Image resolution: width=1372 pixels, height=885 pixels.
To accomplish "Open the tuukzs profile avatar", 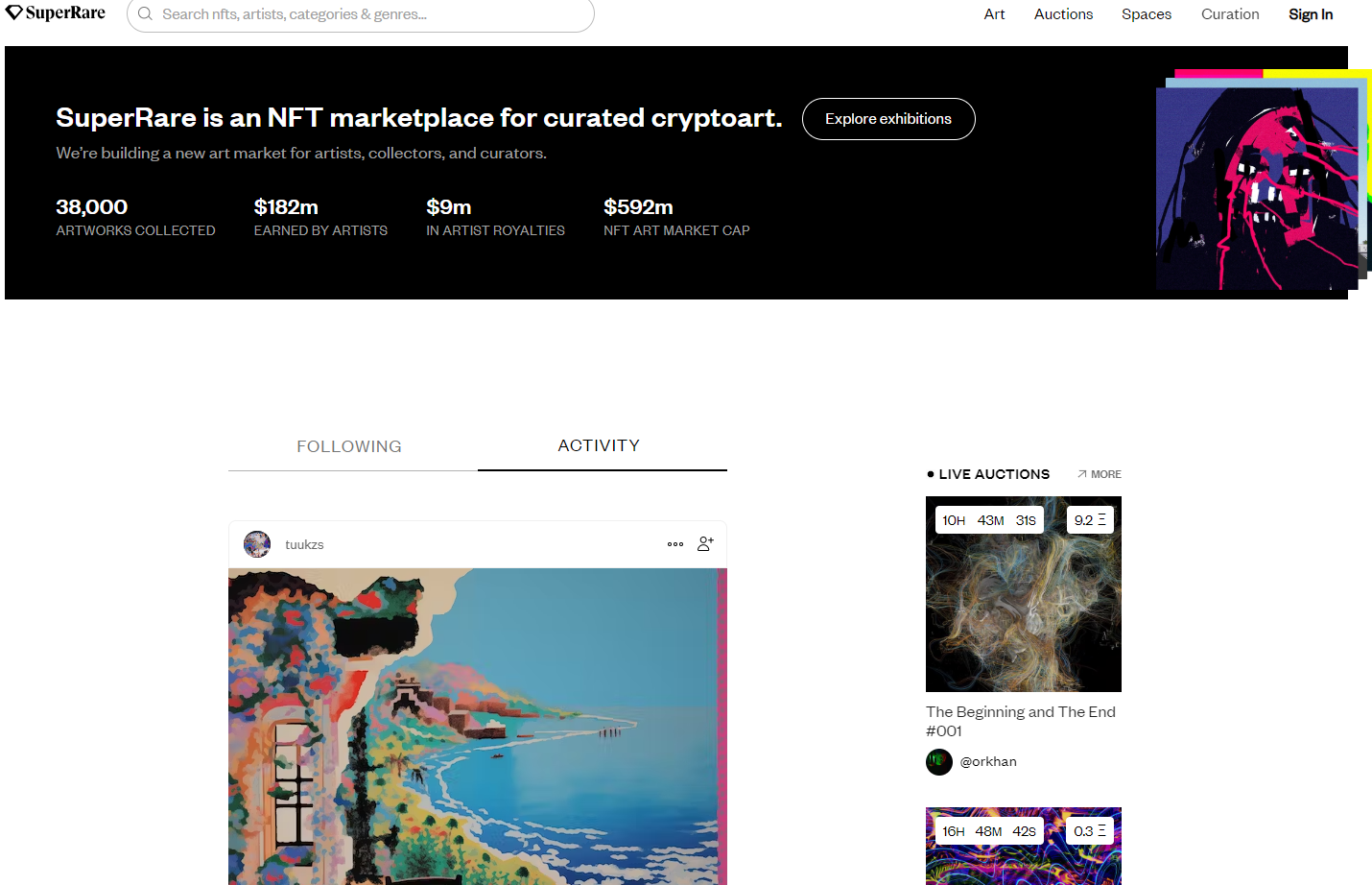I will [257, 544].
